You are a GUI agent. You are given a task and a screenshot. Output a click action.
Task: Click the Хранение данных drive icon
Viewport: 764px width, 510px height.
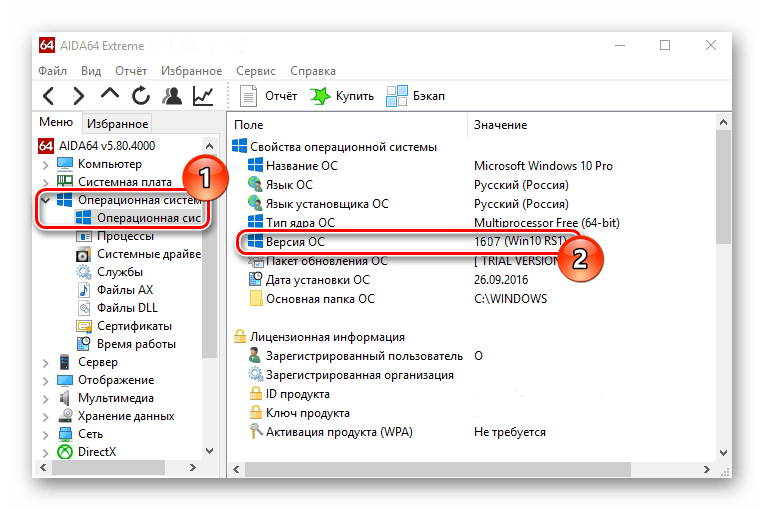pos(65,416)
